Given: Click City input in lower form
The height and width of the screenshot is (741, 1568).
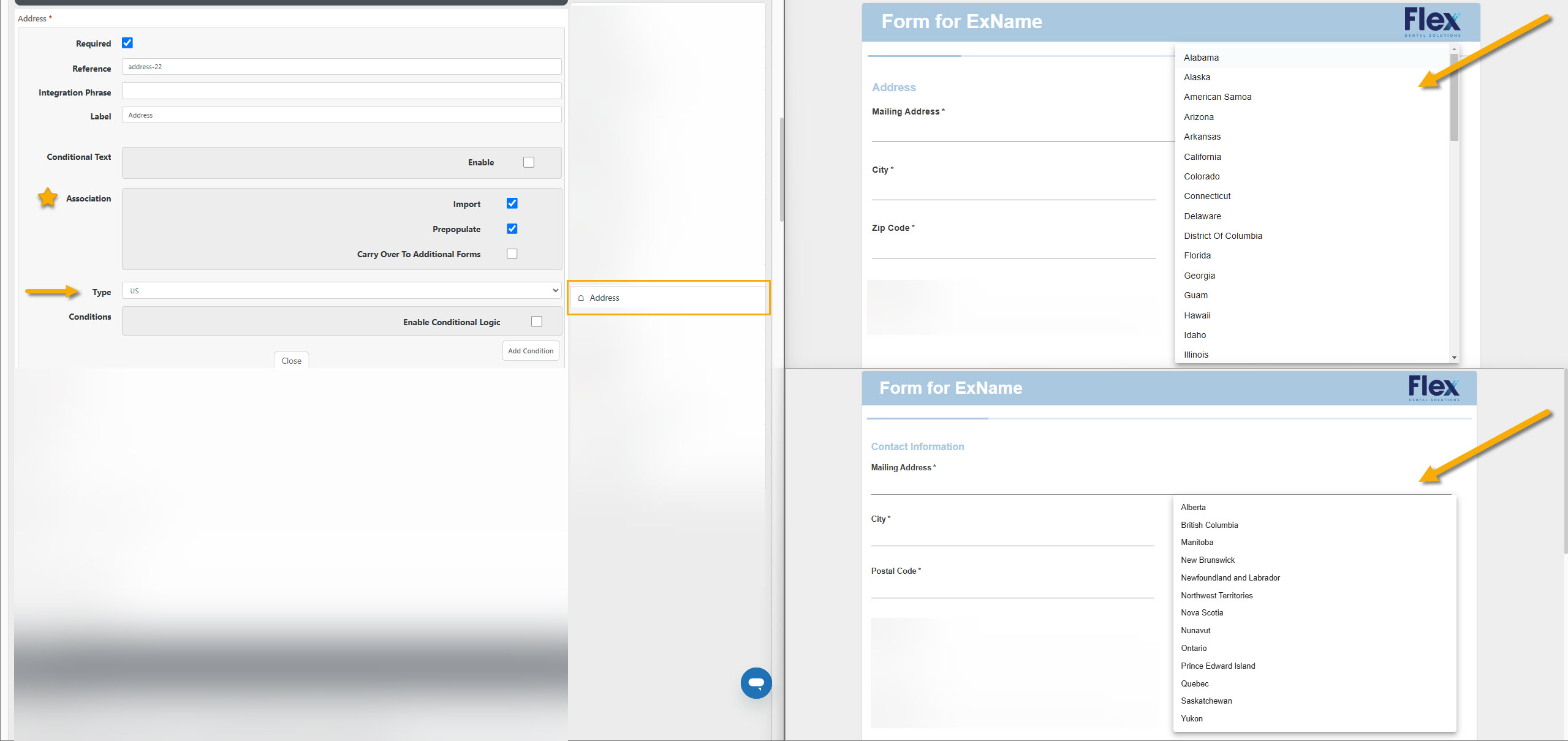Looking at the screenshot, I should [1012, 536].
